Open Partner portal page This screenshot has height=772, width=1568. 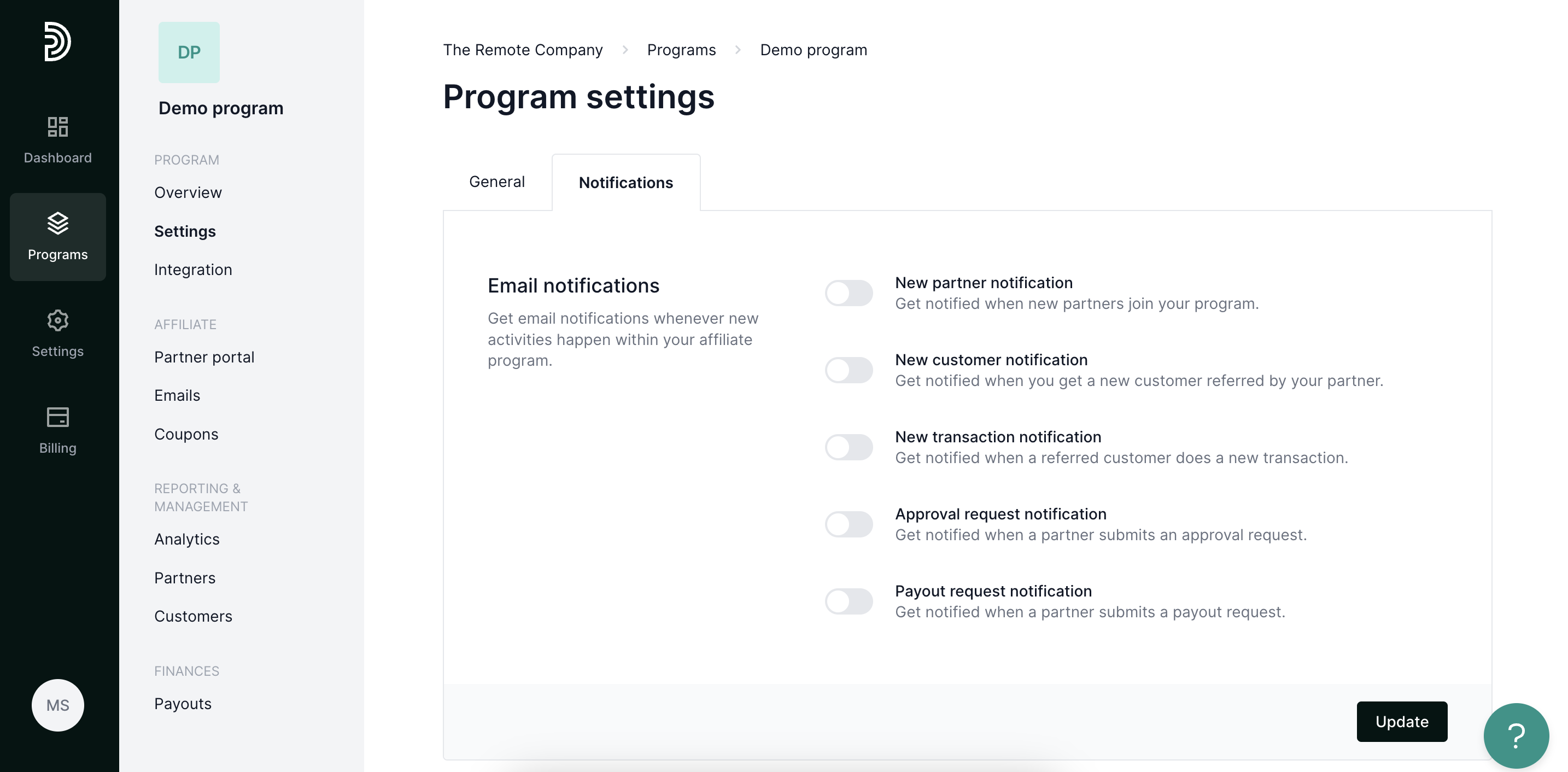[204, 358]
